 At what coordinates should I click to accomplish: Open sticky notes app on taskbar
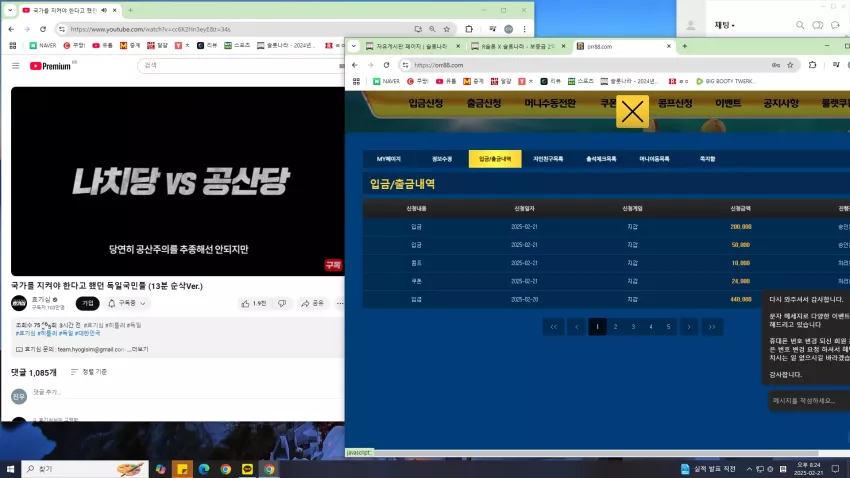click(x=182, y=469)
